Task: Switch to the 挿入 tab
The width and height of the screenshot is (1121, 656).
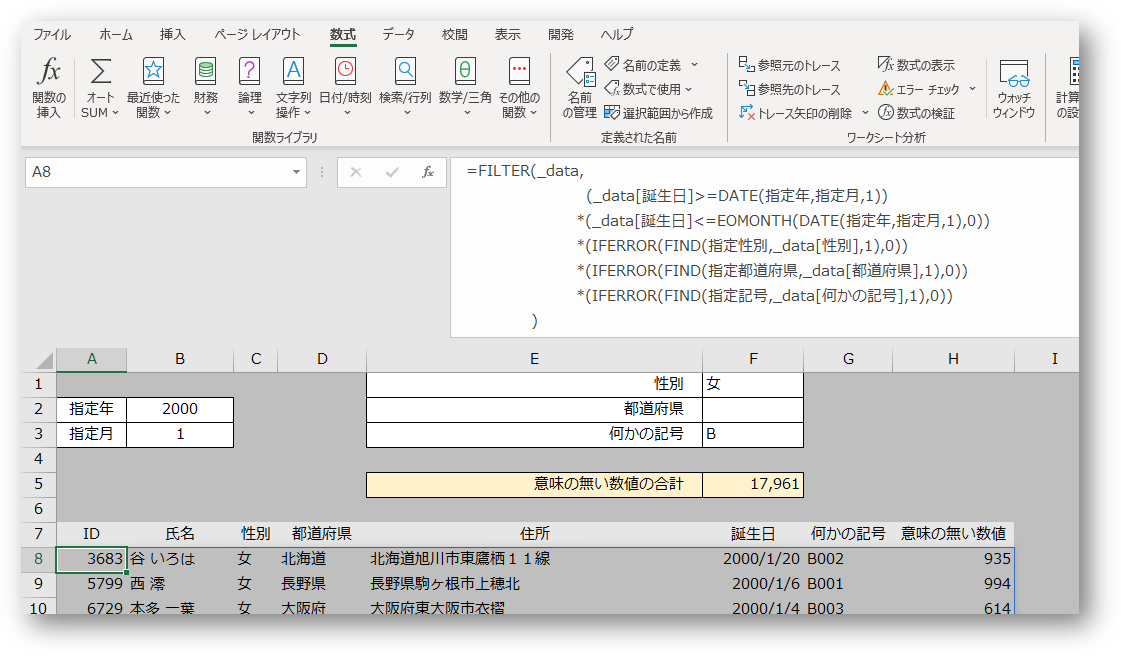Action: click(x=172, y=34)
